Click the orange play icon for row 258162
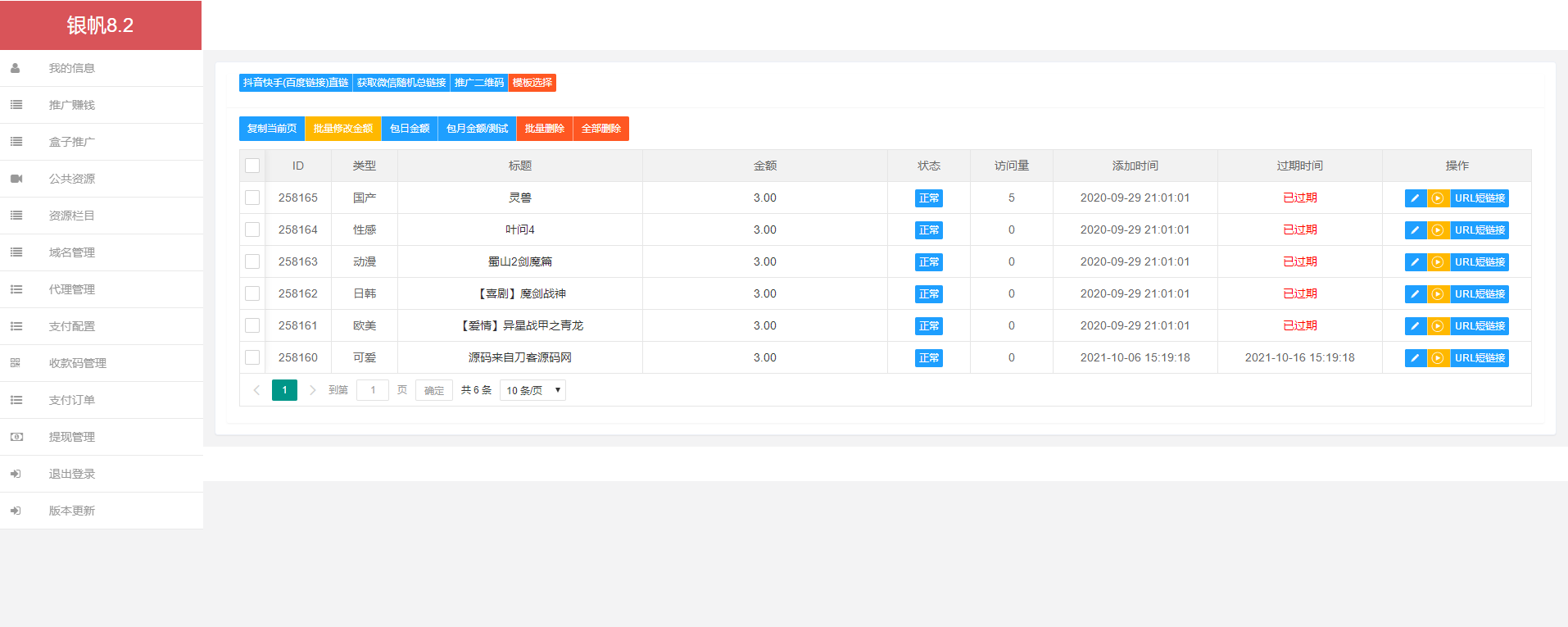The image size is (1568, 627). [x=1438, y=294]
